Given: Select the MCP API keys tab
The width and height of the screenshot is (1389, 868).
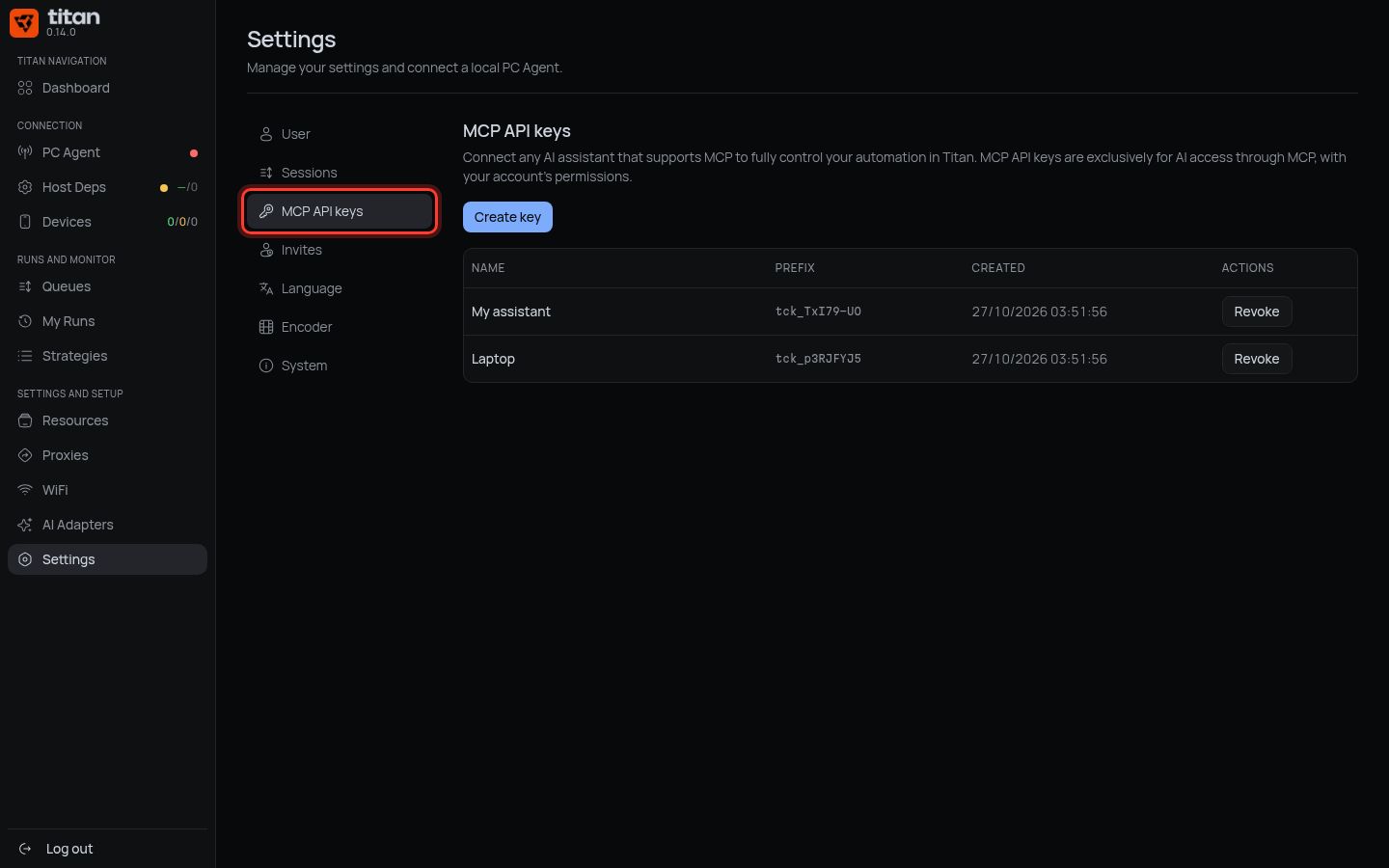Looking at the screenshot, I should pyautogui.click(x=340, y=211).
